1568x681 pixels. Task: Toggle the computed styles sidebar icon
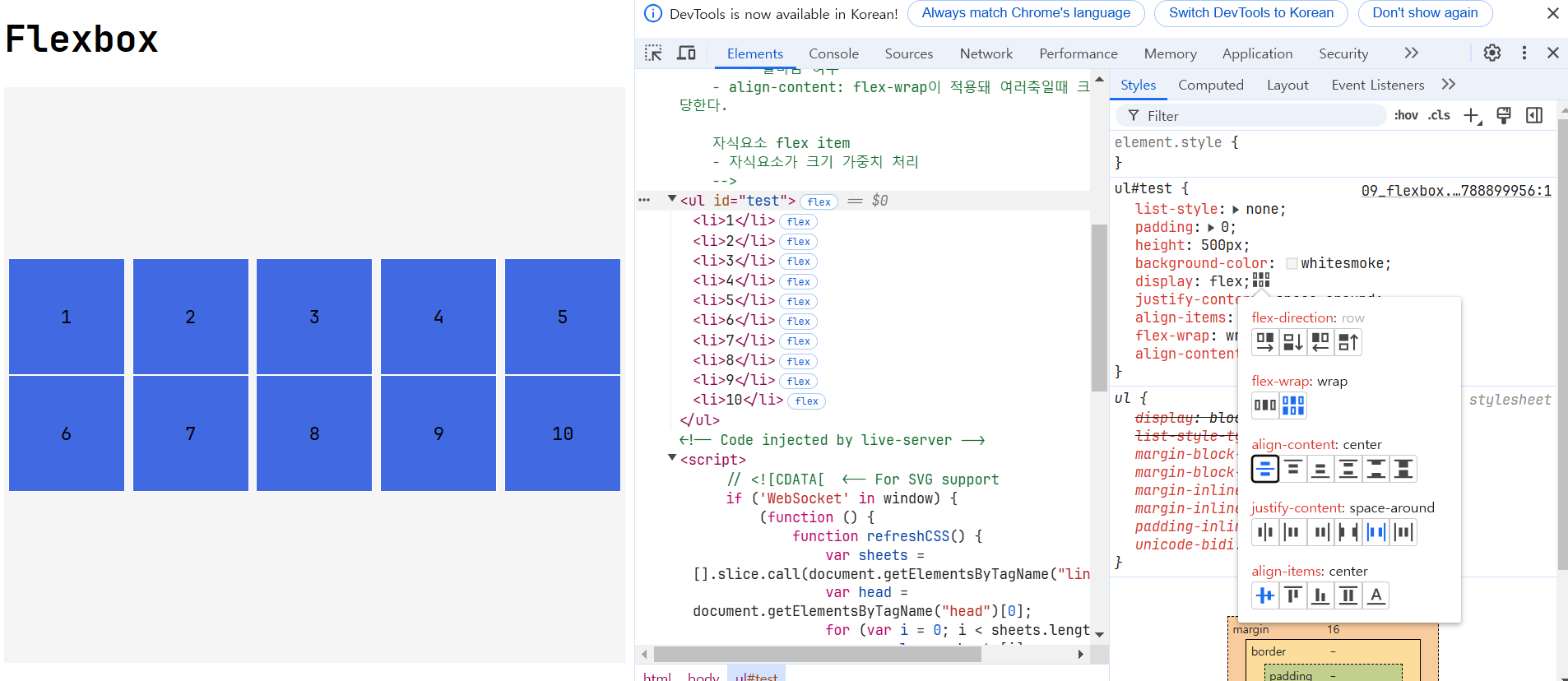[x=1534, y=116]
